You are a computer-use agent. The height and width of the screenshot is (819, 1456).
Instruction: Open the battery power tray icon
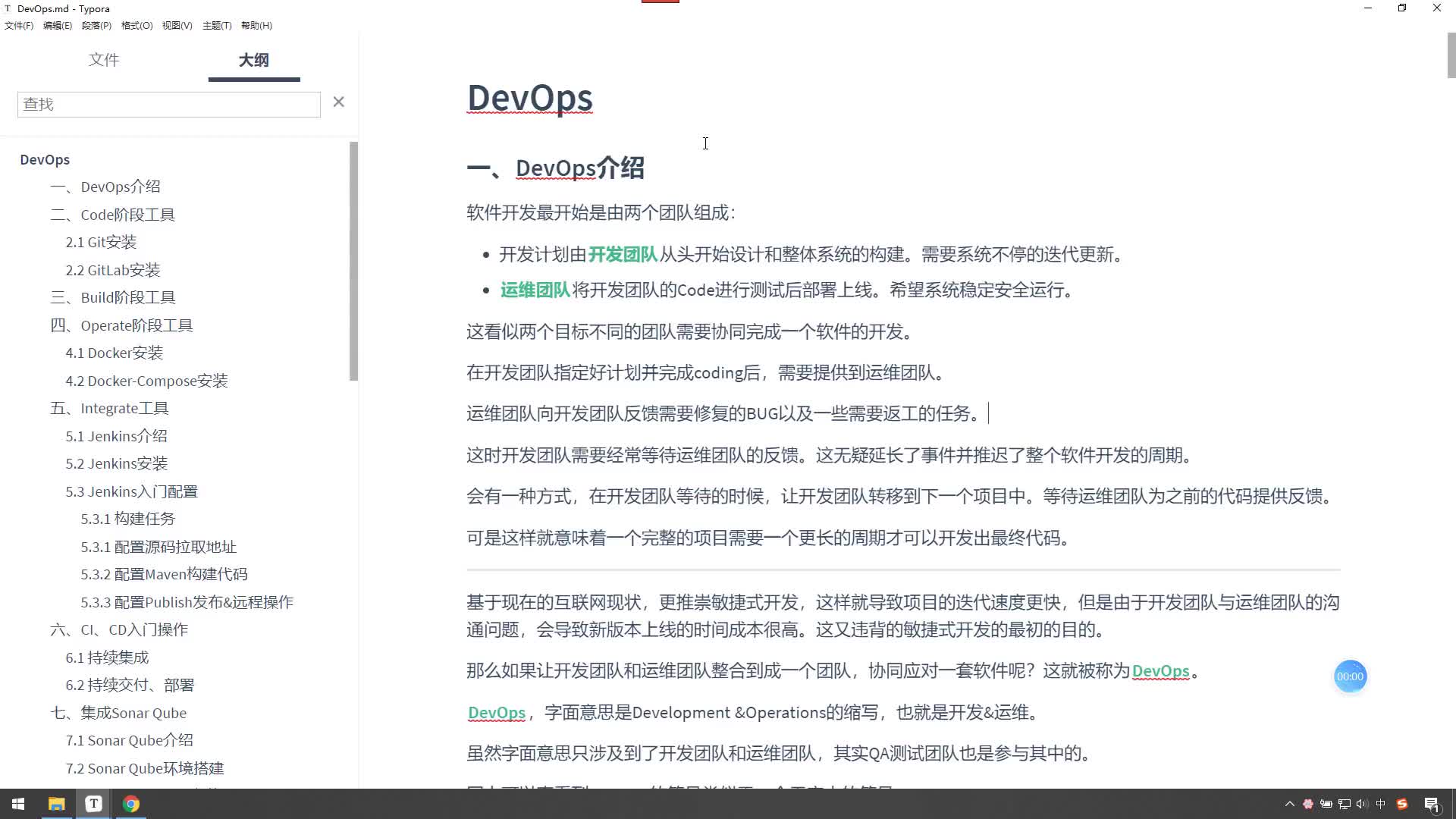coord(1326,804)
